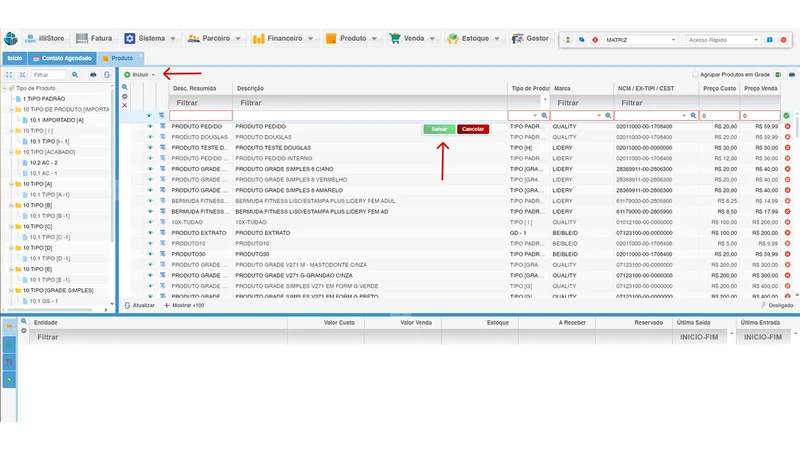Click the Cancelar button

(x=473, y=129)
